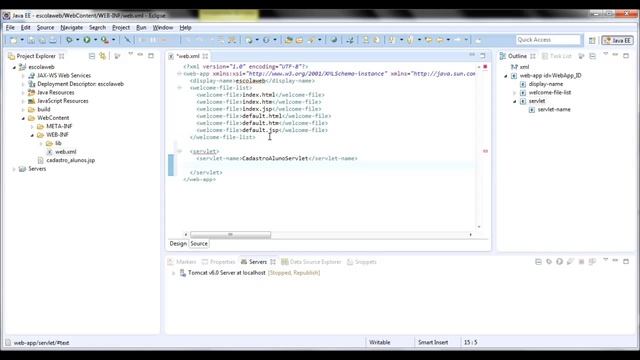Click the Debug bug toolbar icon
Image resolution: width=640 pixels, height=360 pixels.
pos(69,40)
